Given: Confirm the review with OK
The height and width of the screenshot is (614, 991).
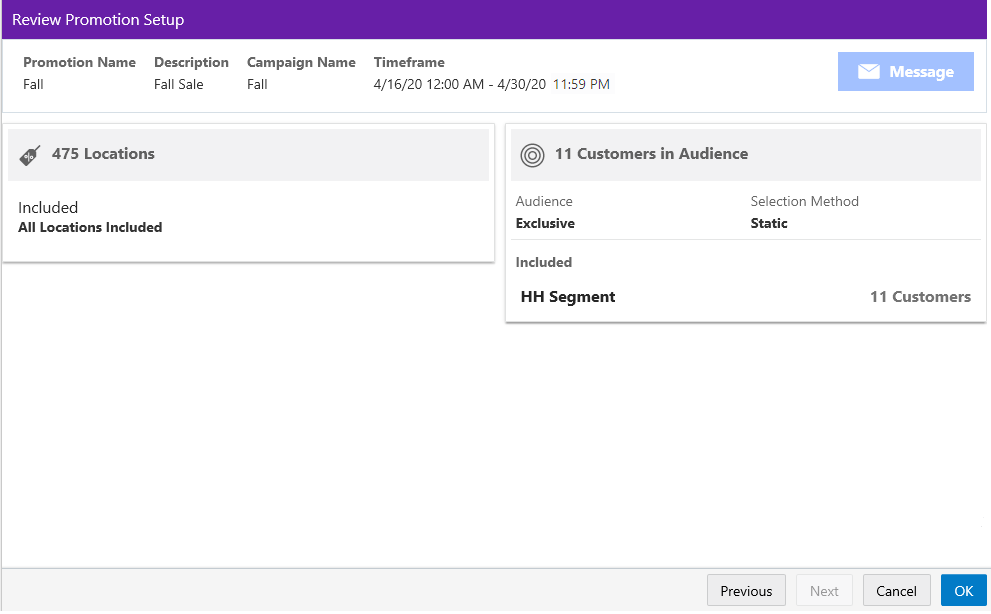Looking at the screenshot, I should [963, 591].
